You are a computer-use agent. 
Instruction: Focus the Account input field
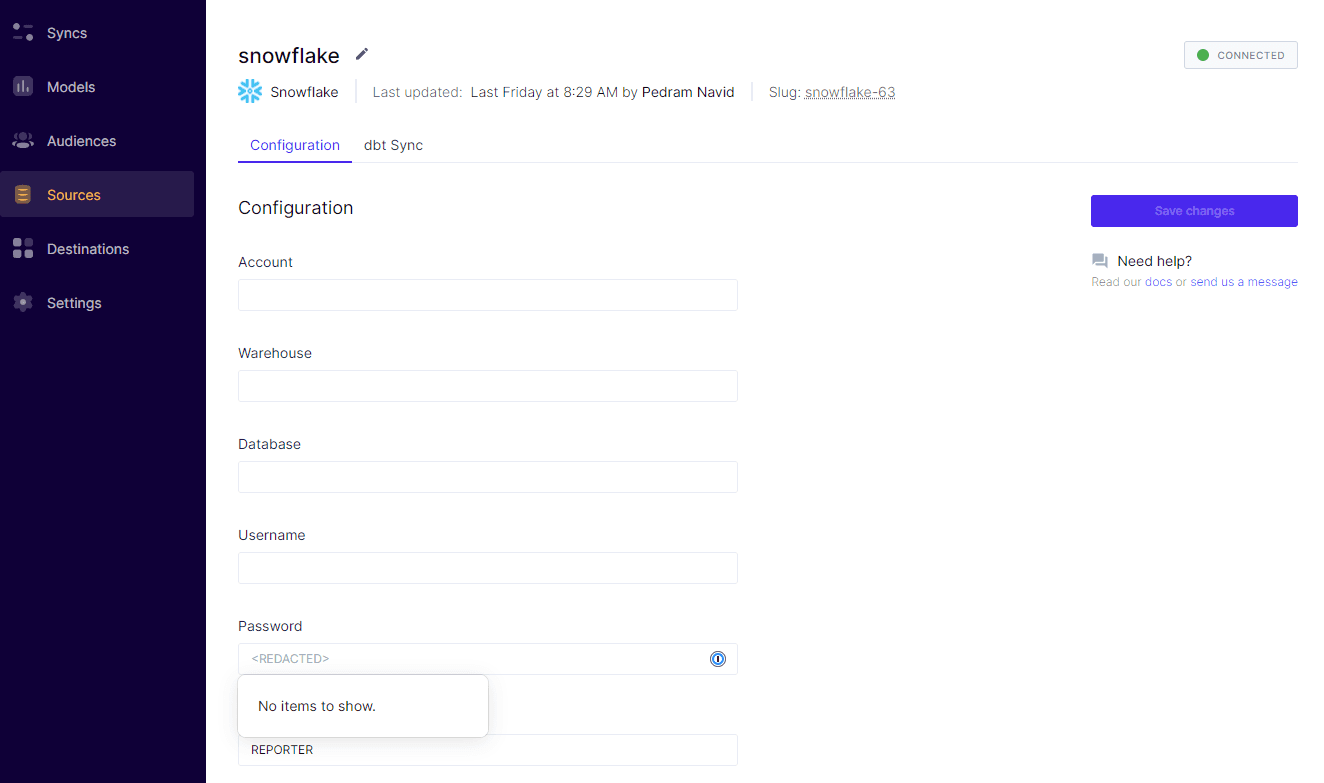click(488, 295)
